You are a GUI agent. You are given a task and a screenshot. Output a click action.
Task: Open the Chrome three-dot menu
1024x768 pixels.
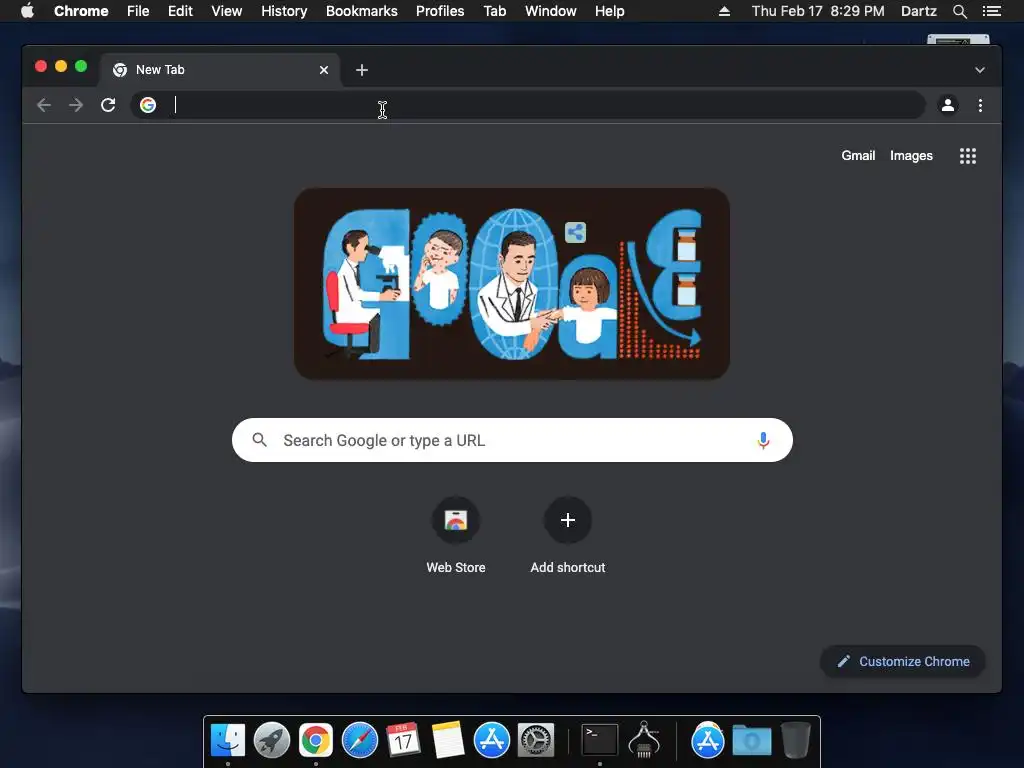[x=980, y=105]
